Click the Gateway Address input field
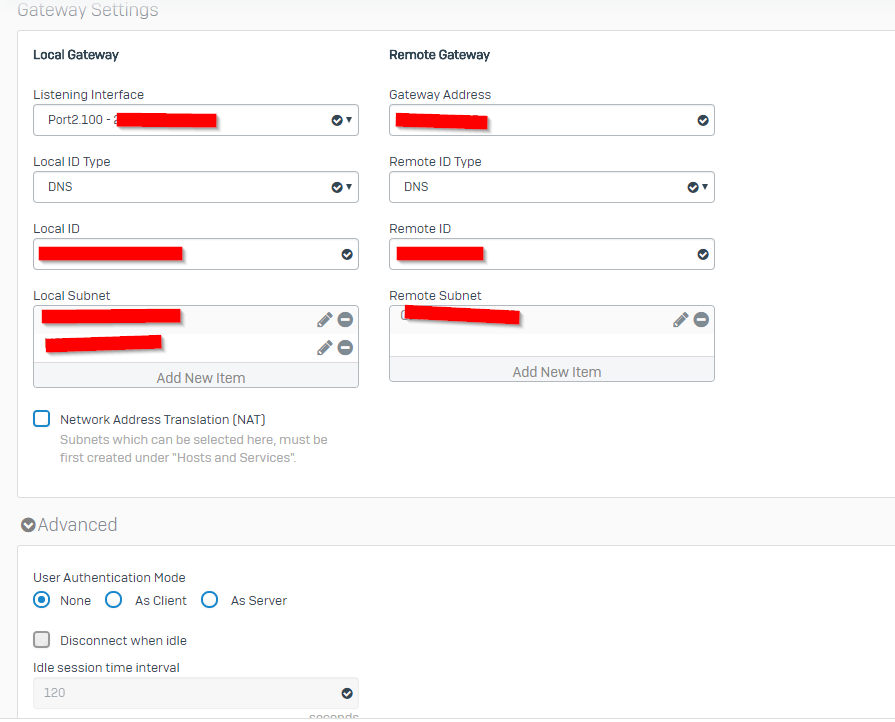Image resolution: width=895 pixels, height=722 pixels. pos(551,120)
